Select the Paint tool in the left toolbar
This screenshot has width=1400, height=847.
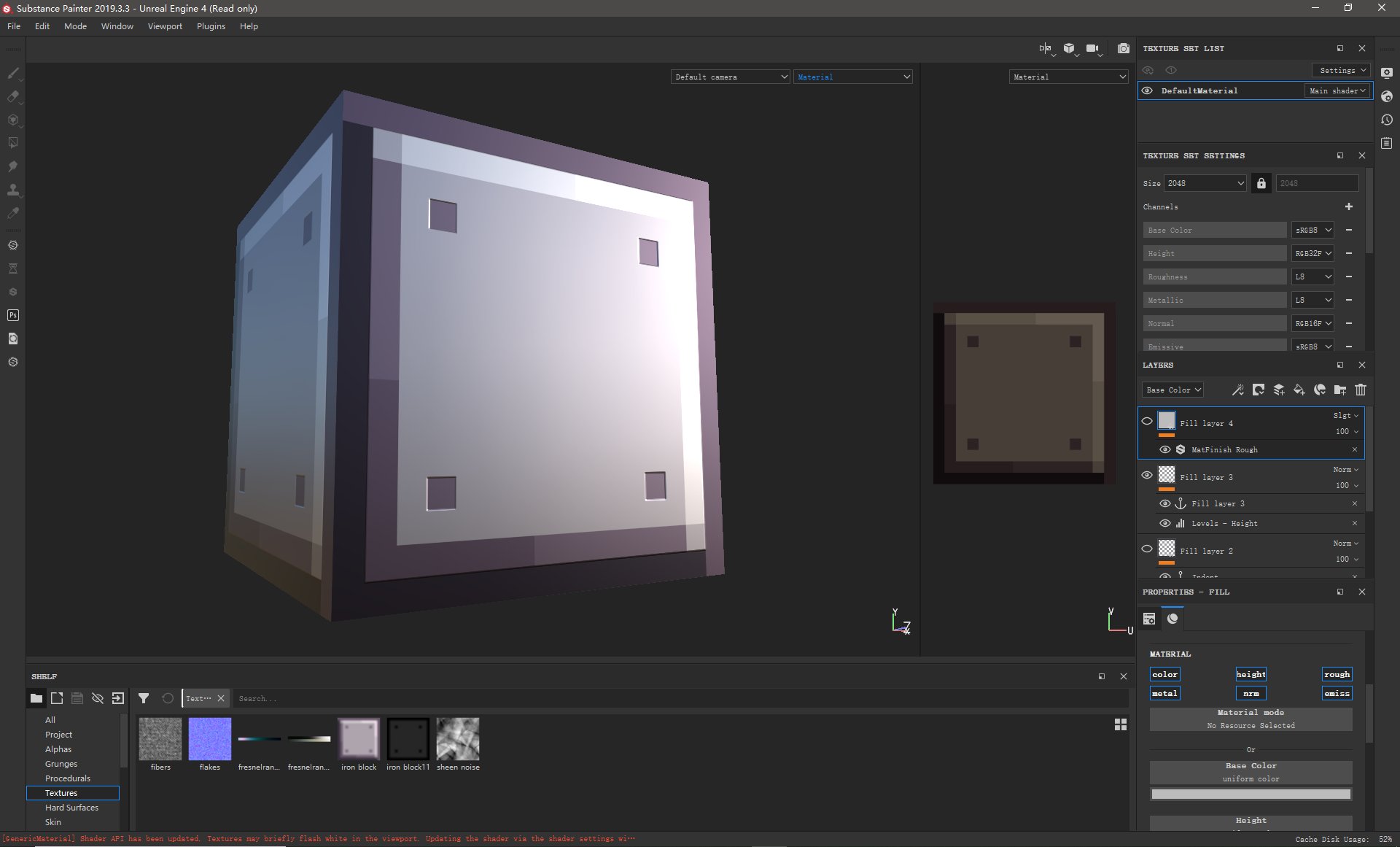click(13, 73)
